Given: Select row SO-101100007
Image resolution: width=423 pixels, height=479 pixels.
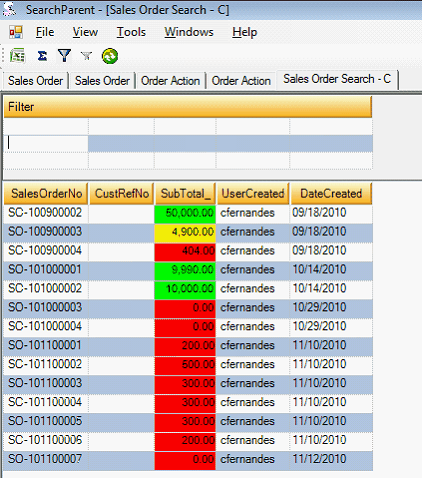Looking at the screenshot, I should (x=188, y=459).
